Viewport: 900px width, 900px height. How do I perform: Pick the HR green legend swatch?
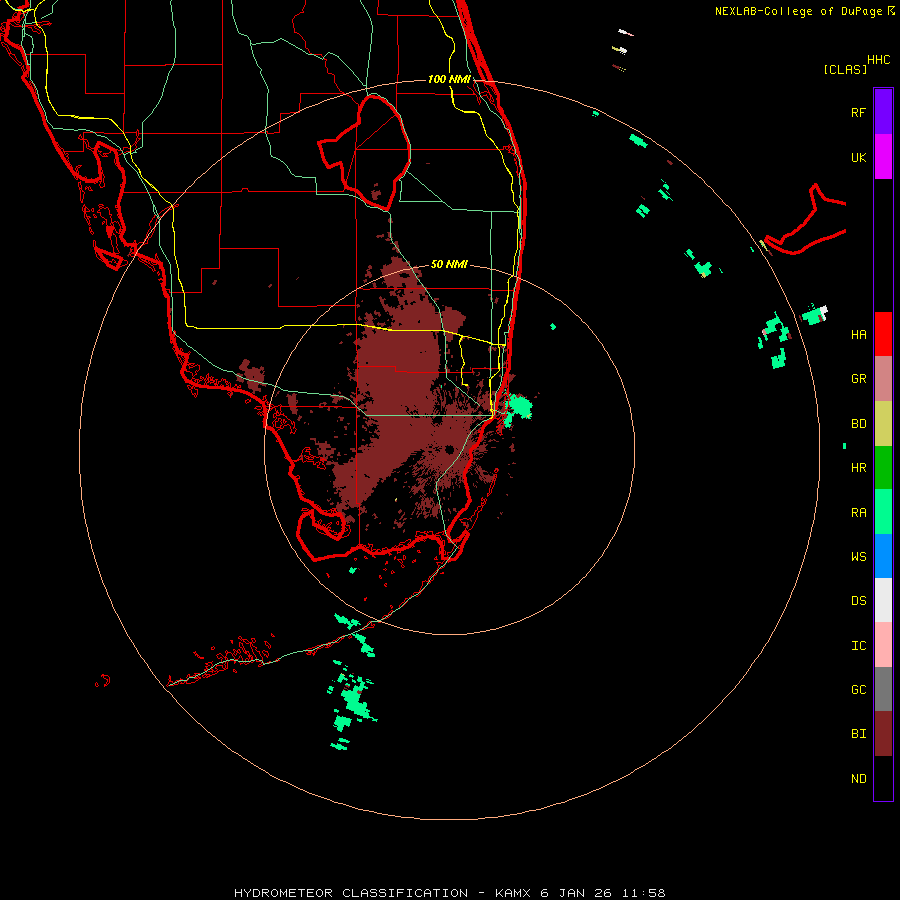click(883, 468)
